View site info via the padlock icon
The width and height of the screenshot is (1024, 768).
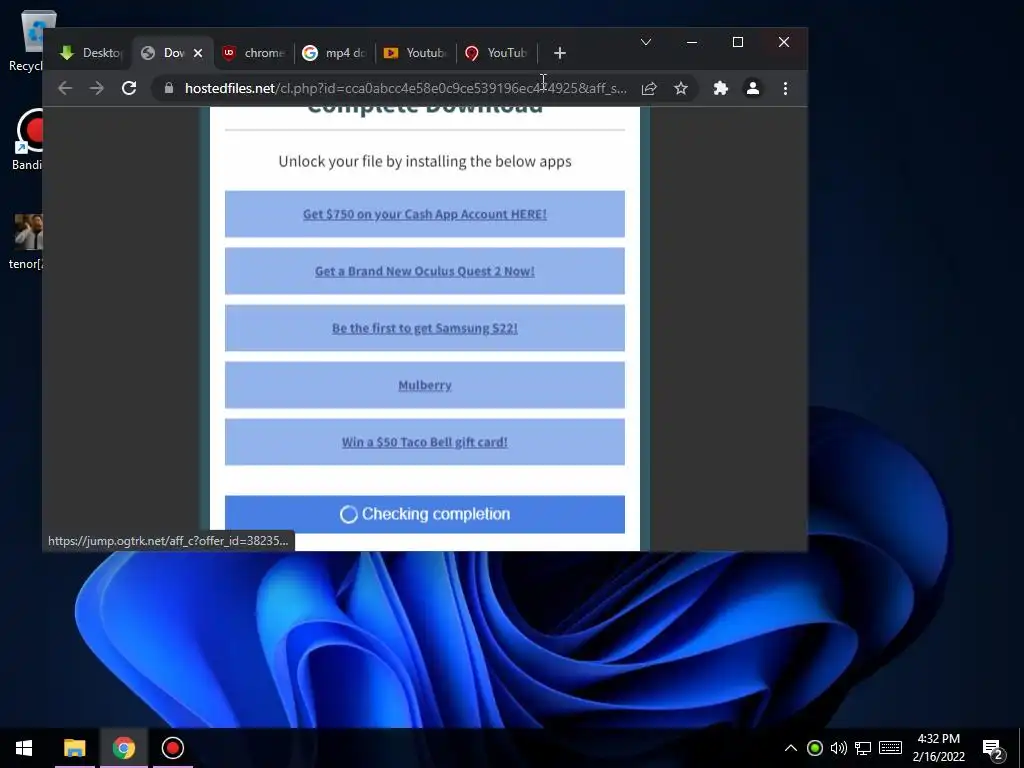(x=169, y=88)
